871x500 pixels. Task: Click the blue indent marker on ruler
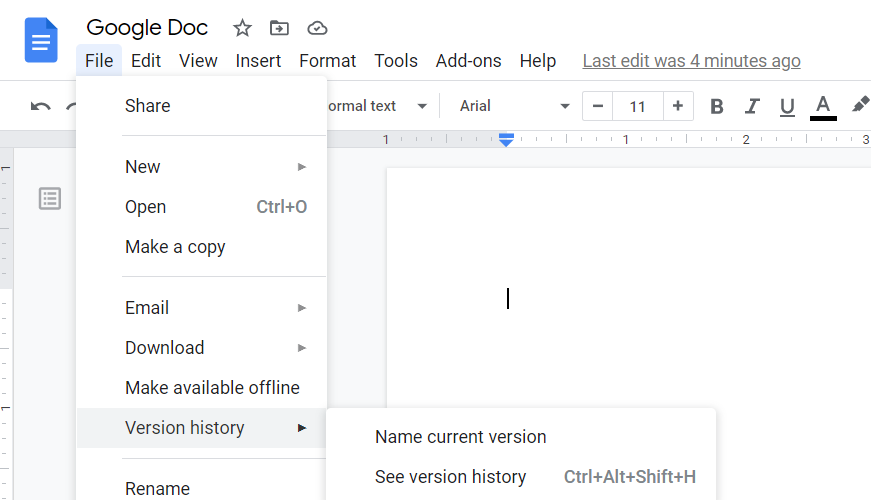pyautogui.click(x=506, y=139)
